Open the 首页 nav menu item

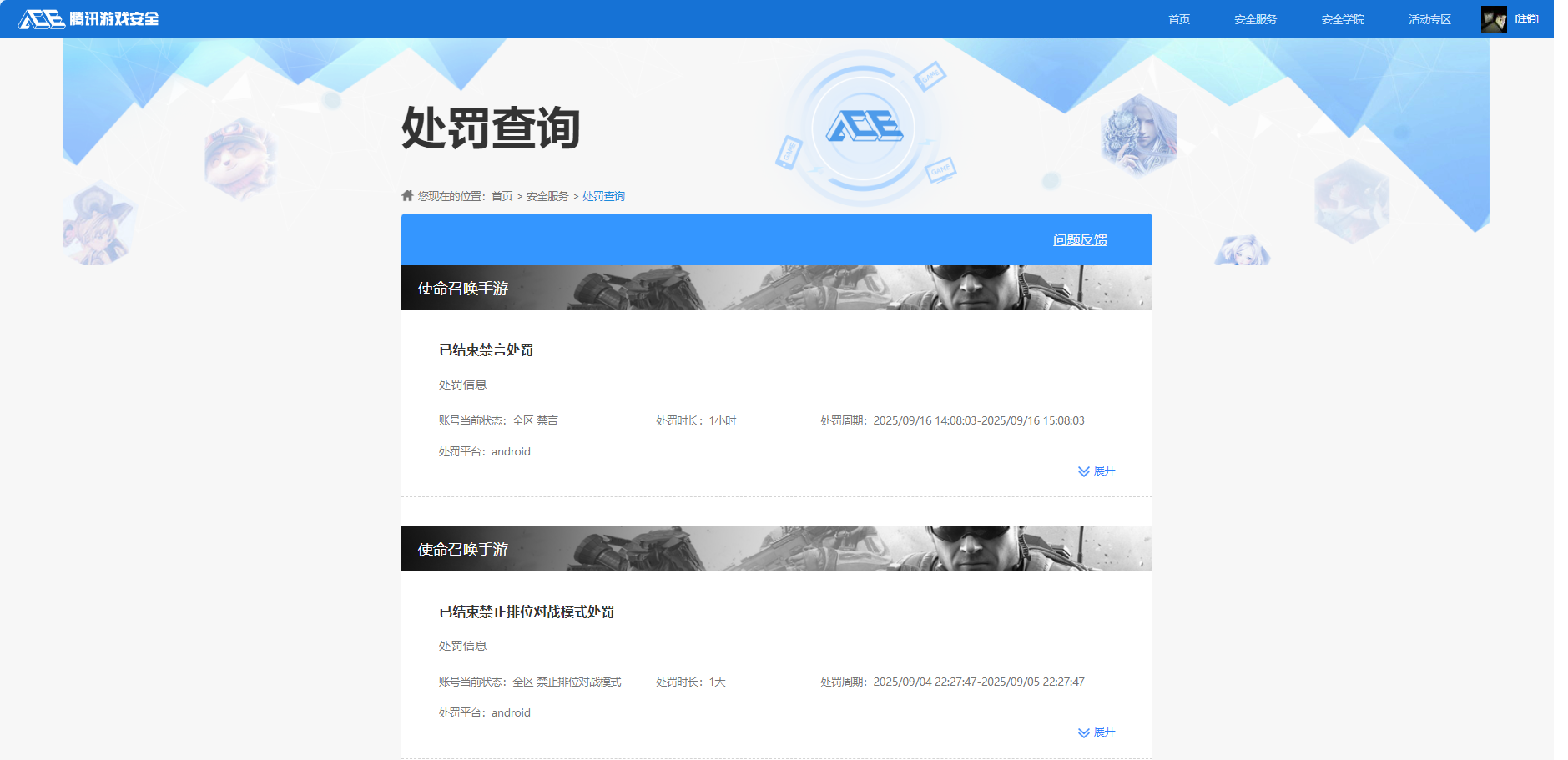1179,19
